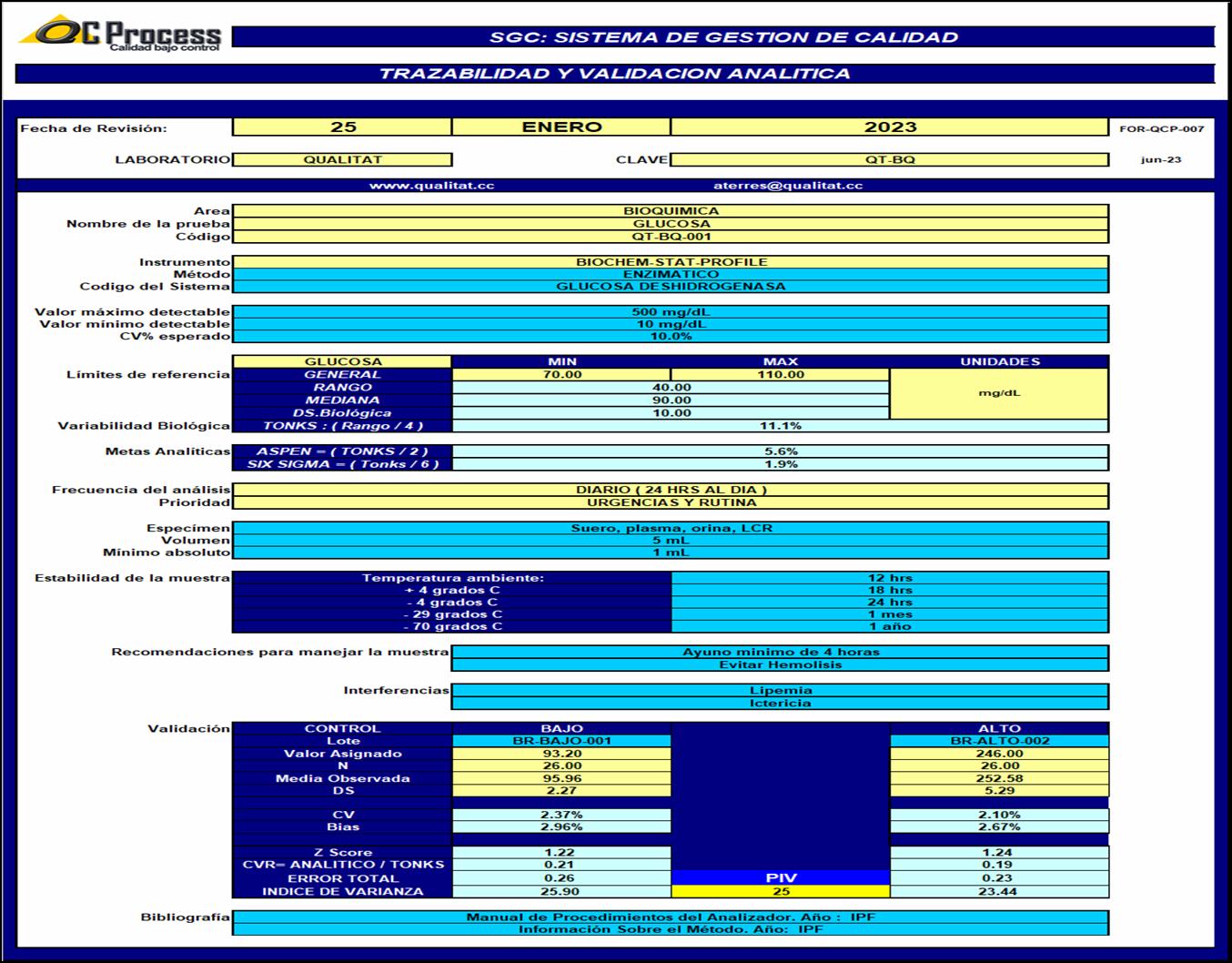This screenshot has height=963, width=1232.
Task: Select high assigned value "246.00"
Action: point(999,754)
